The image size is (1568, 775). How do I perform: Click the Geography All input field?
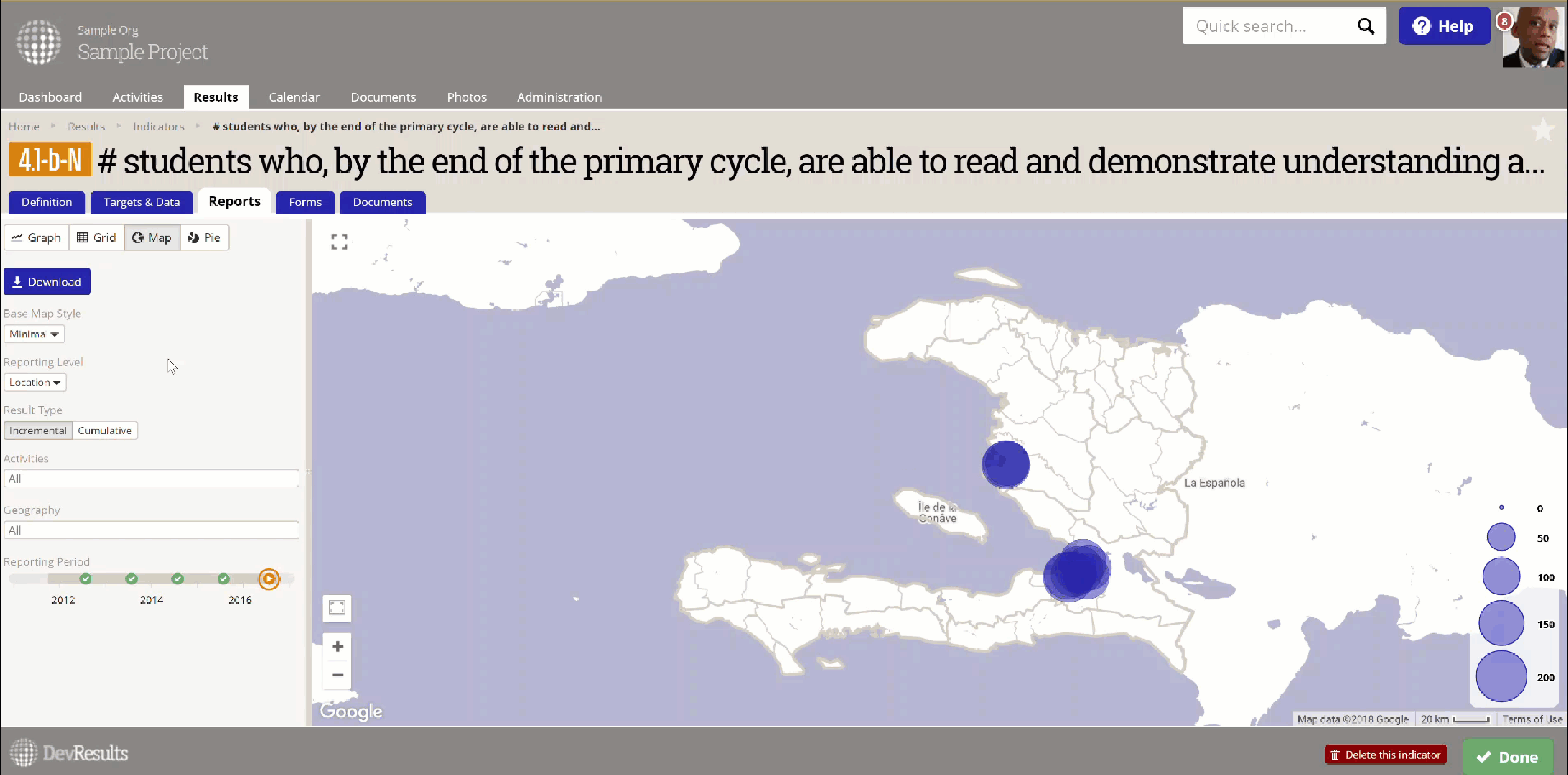[x=151, y=531]
